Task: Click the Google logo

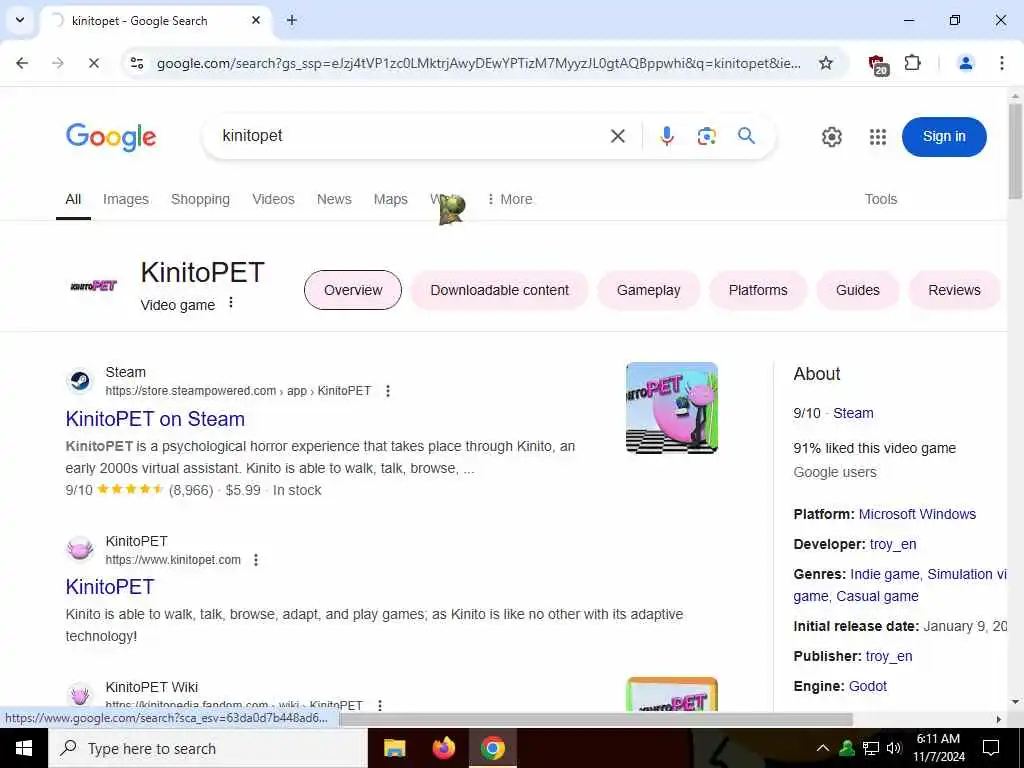Action: point(111,136)
